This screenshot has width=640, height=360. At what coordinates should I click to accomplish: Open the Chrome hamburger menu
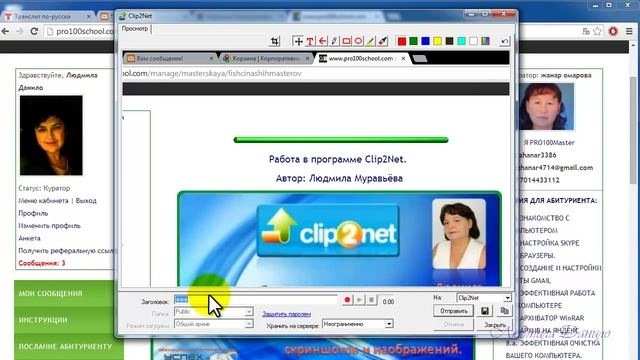(x=629, y=31)
